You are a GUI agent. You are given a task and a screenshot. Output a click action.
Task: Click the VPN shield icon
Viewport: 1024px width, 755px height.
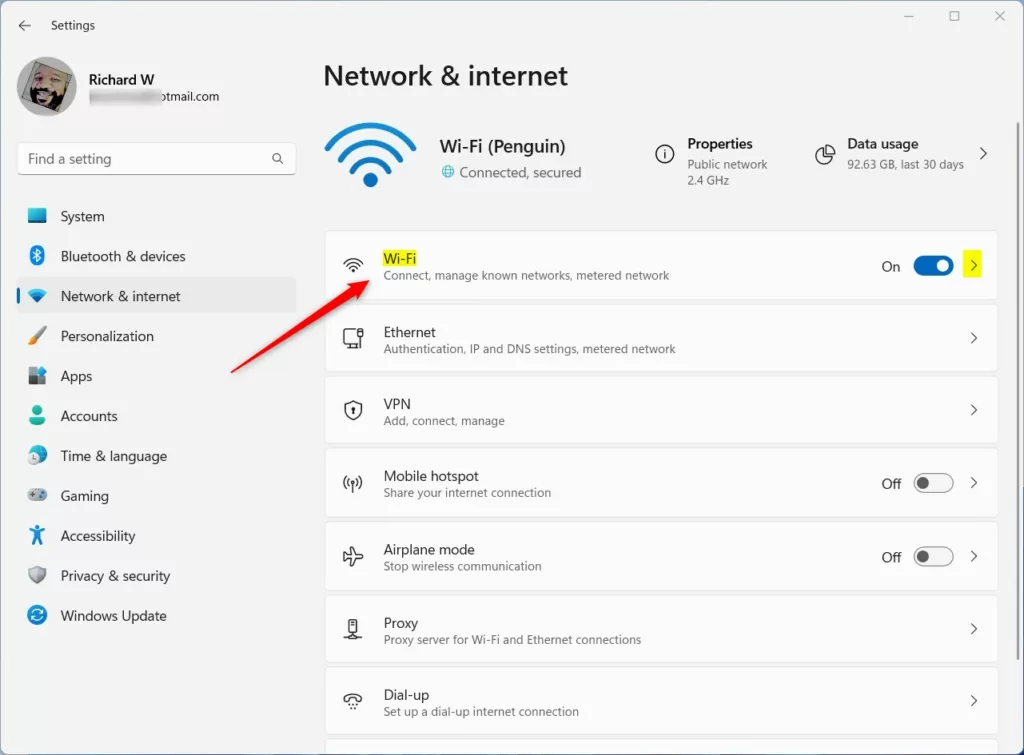point(353,410)
